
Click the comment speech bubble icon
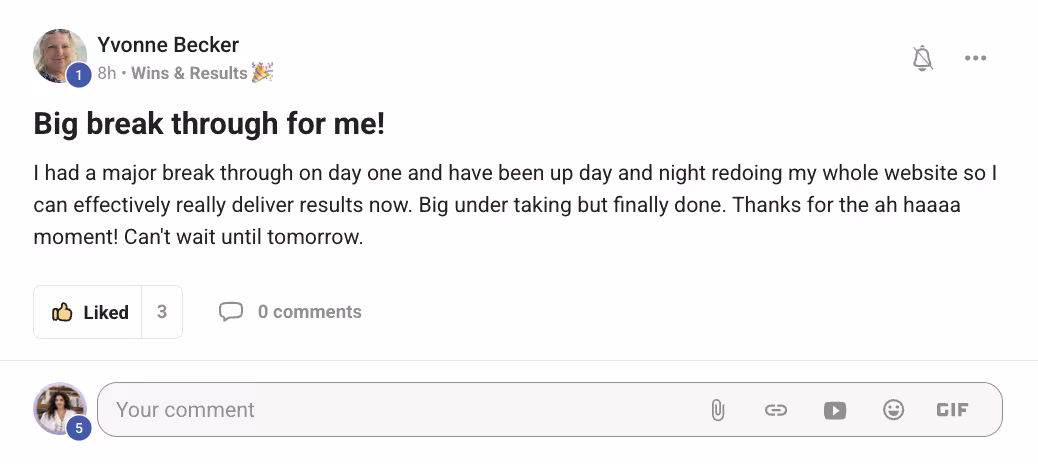coord(231,312)
